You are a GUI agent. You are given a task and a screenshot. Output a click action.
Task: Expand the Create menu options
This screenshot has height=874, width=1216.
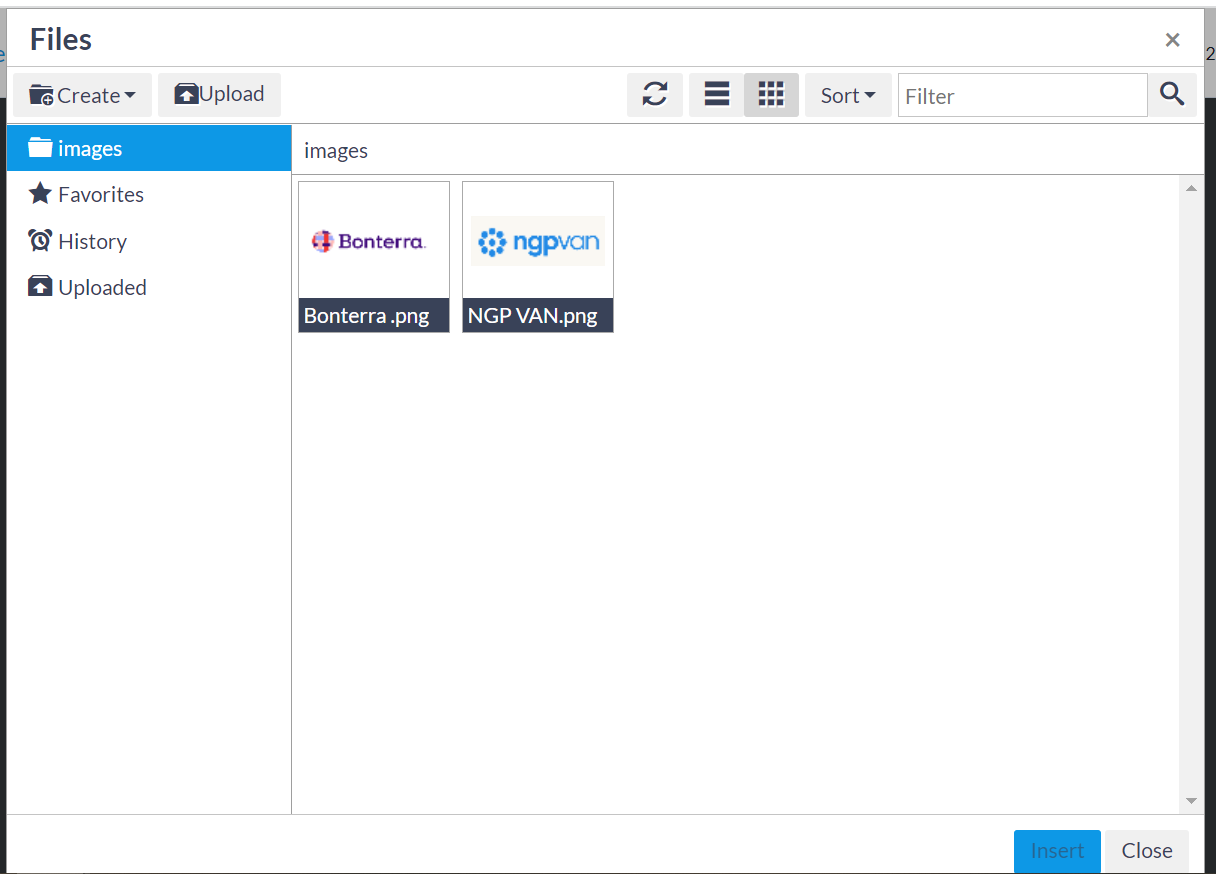[83, 94]
